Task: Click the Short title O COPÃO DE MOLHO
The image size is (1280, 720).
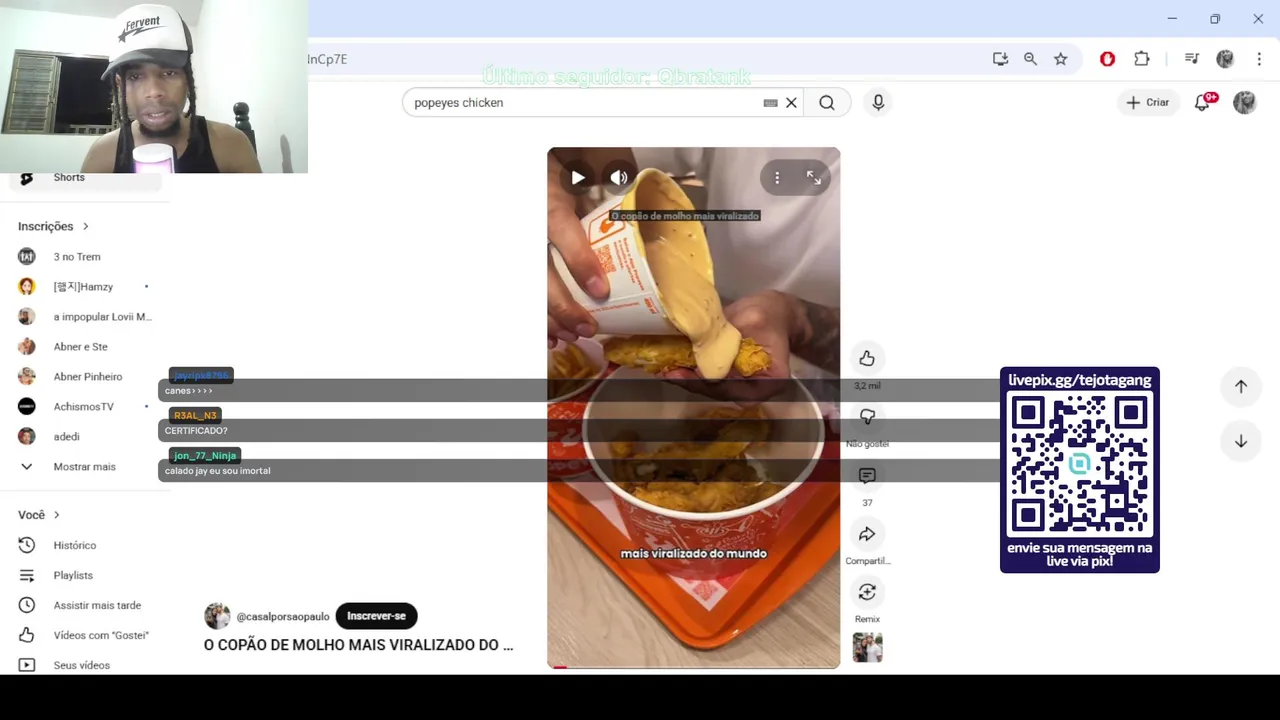Action: pyautogui.click(x=358, y=645)
